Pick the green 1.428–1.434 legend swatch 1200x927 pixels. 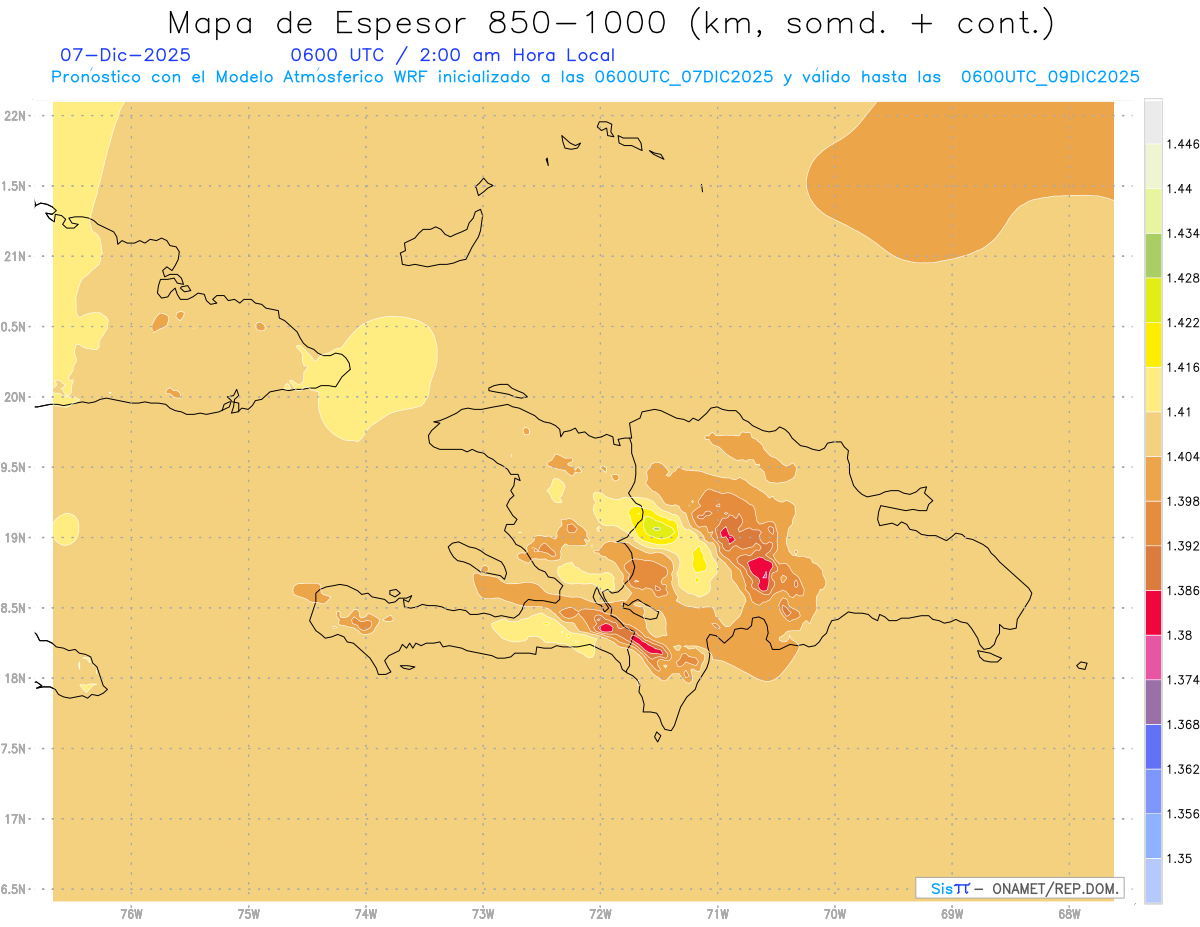click(1153, 255)
